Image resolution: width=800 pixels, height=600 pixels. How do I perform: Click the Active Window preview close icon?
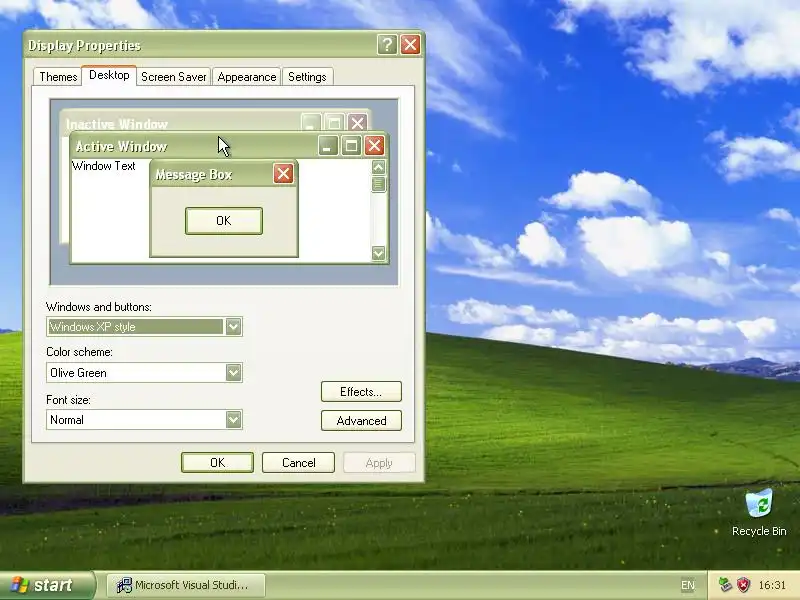374,146
